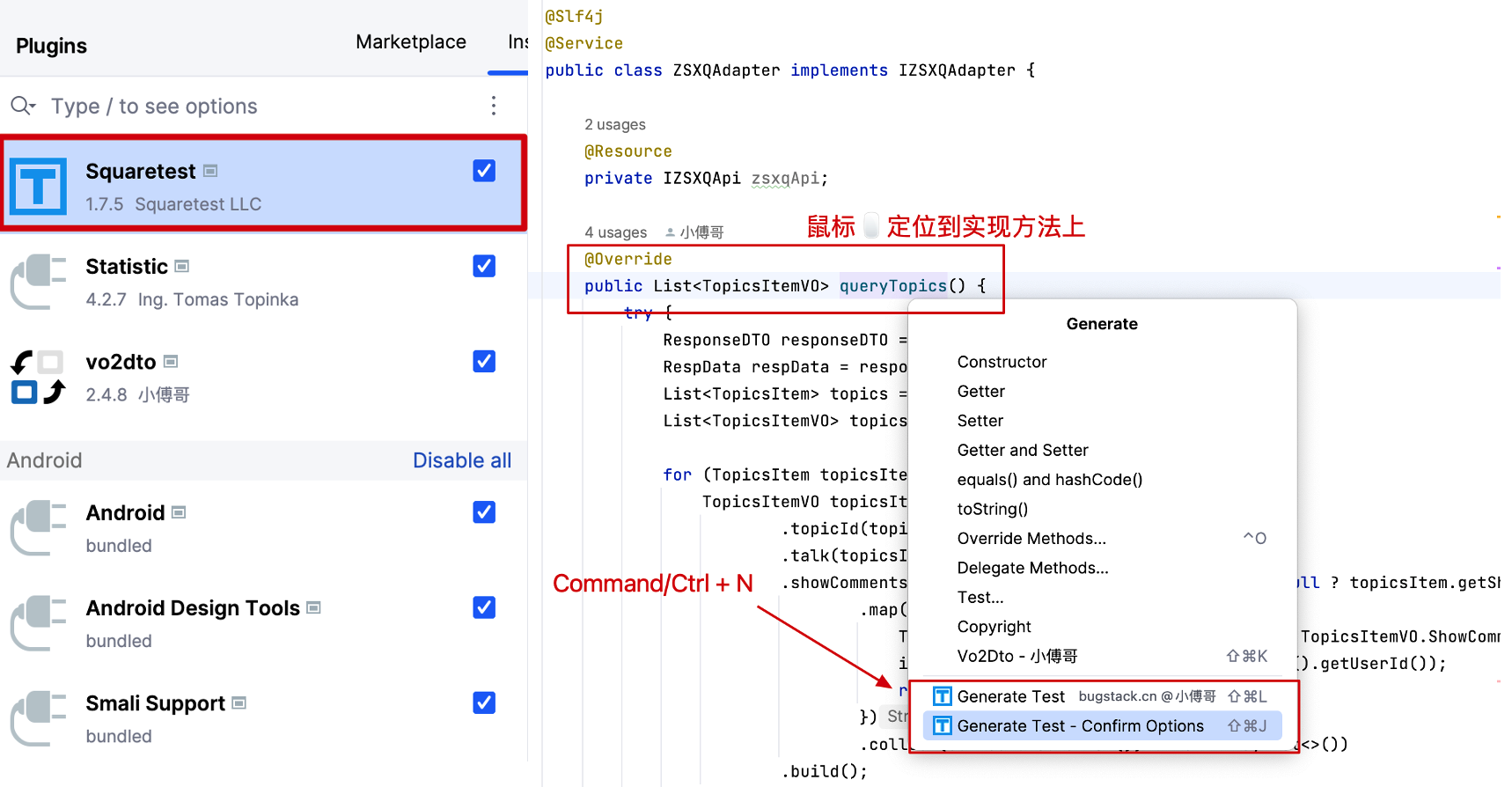Image resolution: width=1512 pixels, height=787 pixels.
Task: Select the Statistic plugin name
Action: [127, 267]
